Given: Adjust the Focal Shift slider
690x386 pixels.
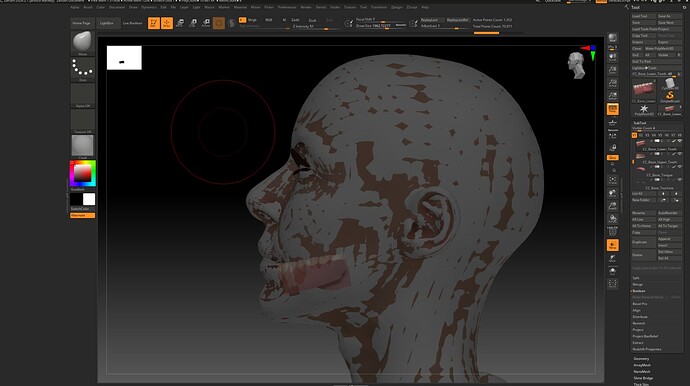Looking at the screenshot, I should pyautogui.click(x=381, y=20).
